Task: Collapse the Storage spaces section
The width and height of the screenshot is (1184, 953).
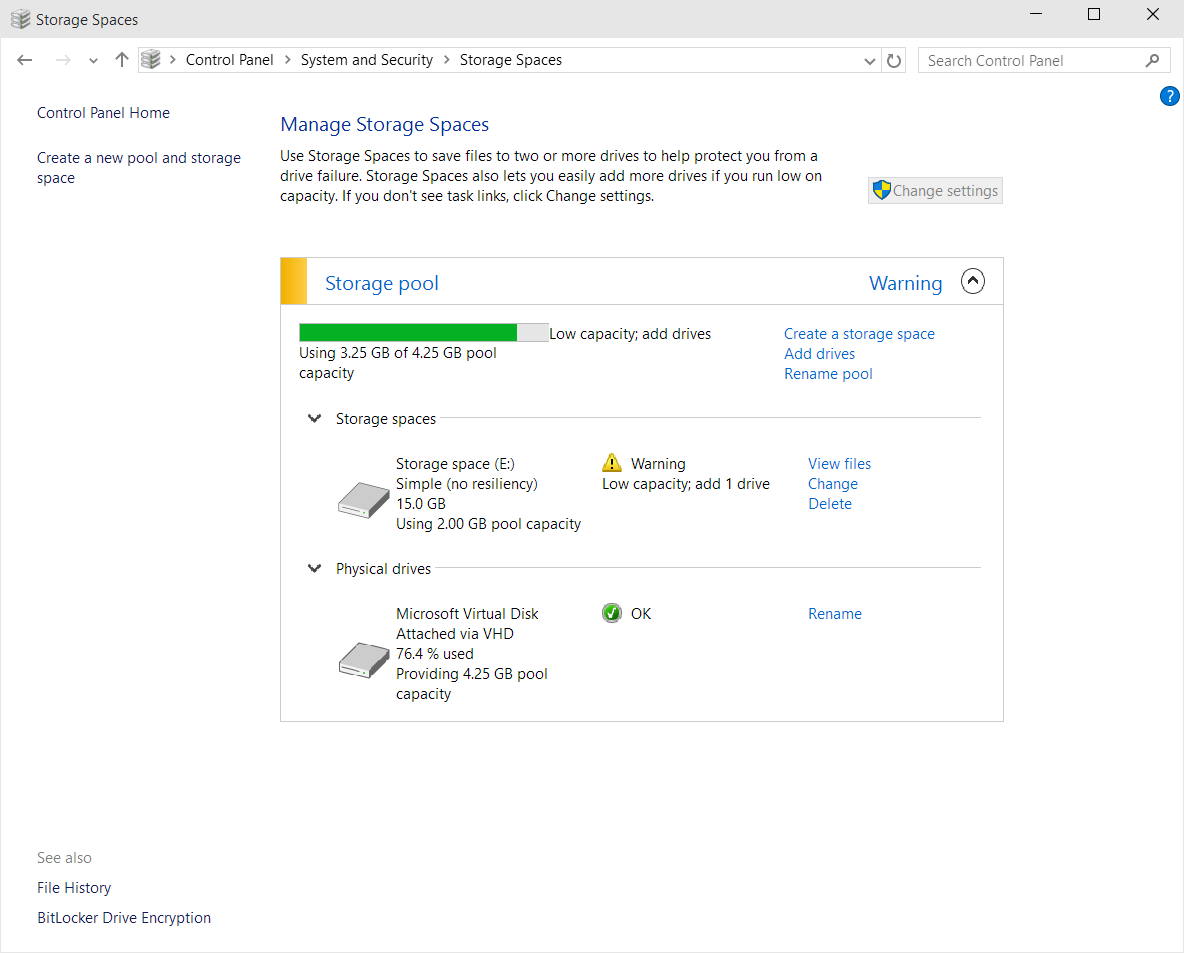Action: (x=314, y=418)
